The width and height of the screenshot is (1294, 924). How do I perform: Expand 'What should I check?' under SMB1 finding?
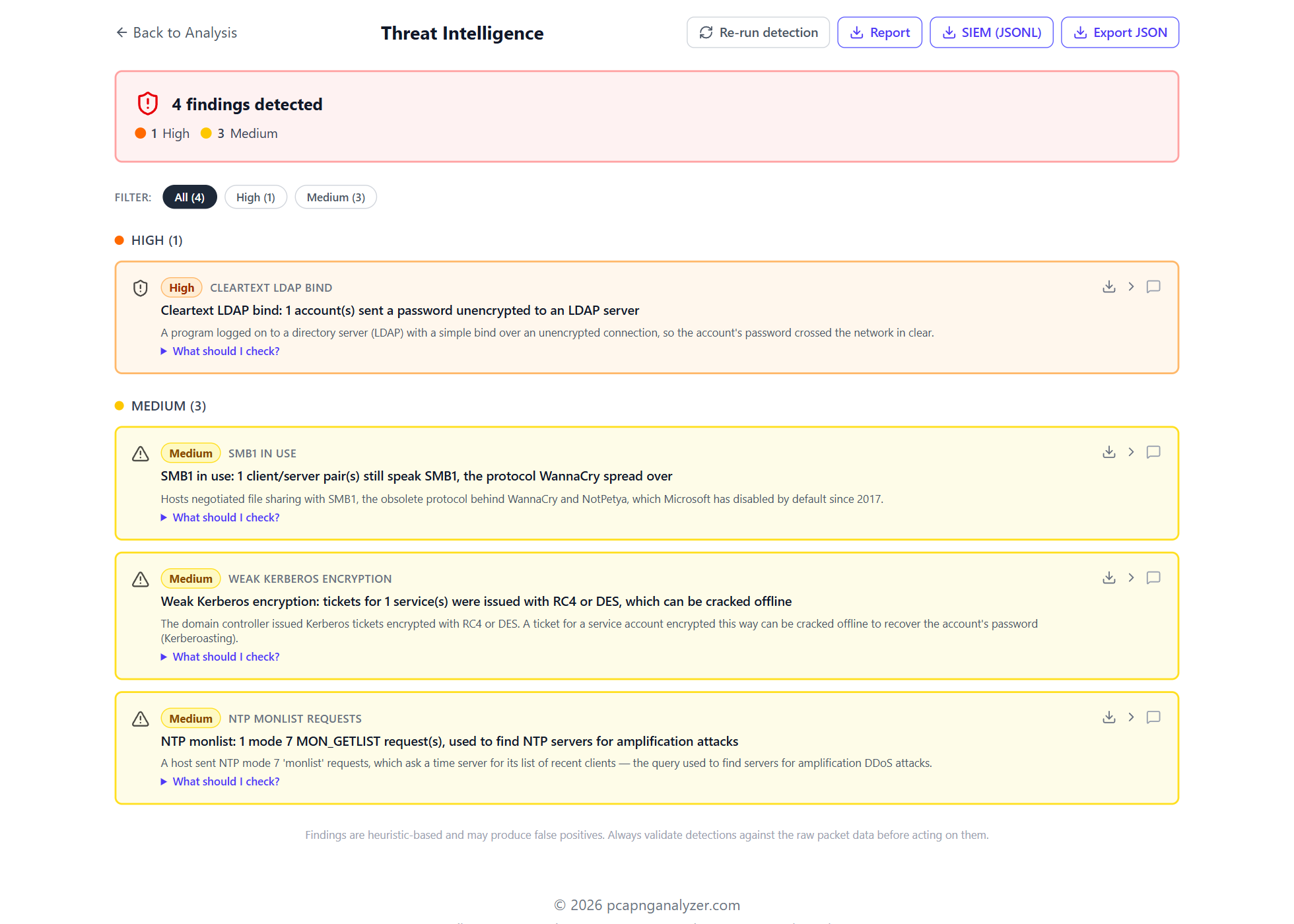coord(220,517)
